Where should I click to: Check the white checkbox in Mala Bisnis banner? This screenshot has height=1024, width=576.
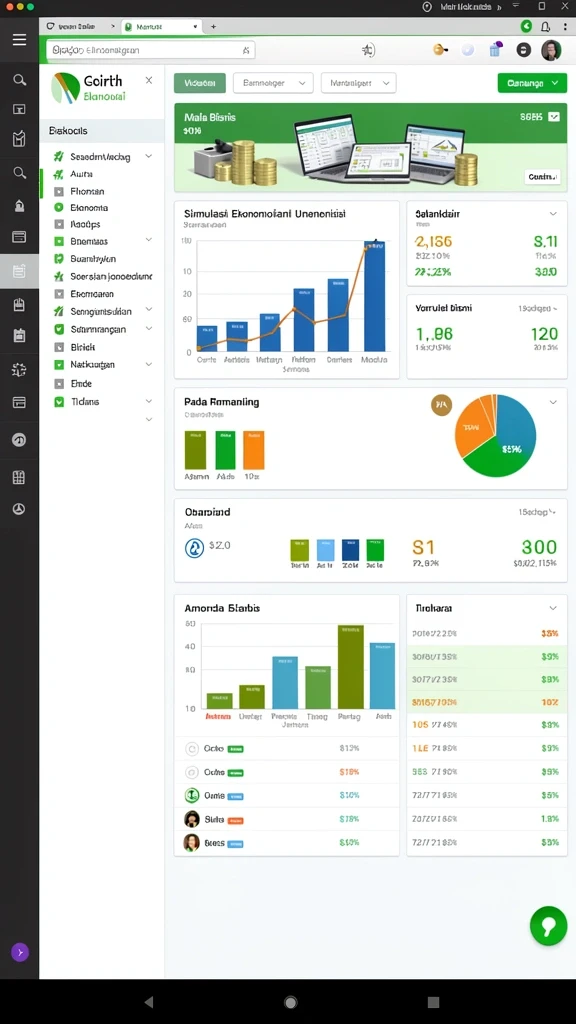click(554, 117)
